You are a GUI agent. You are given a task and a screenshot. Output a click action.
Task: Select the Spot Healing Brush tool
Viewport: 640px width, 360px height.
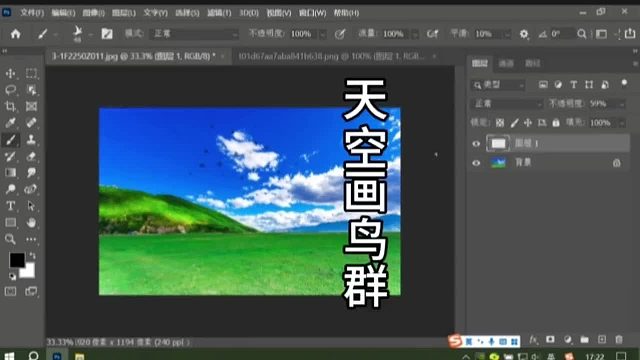pyautogui.click(x=31, y=123)
